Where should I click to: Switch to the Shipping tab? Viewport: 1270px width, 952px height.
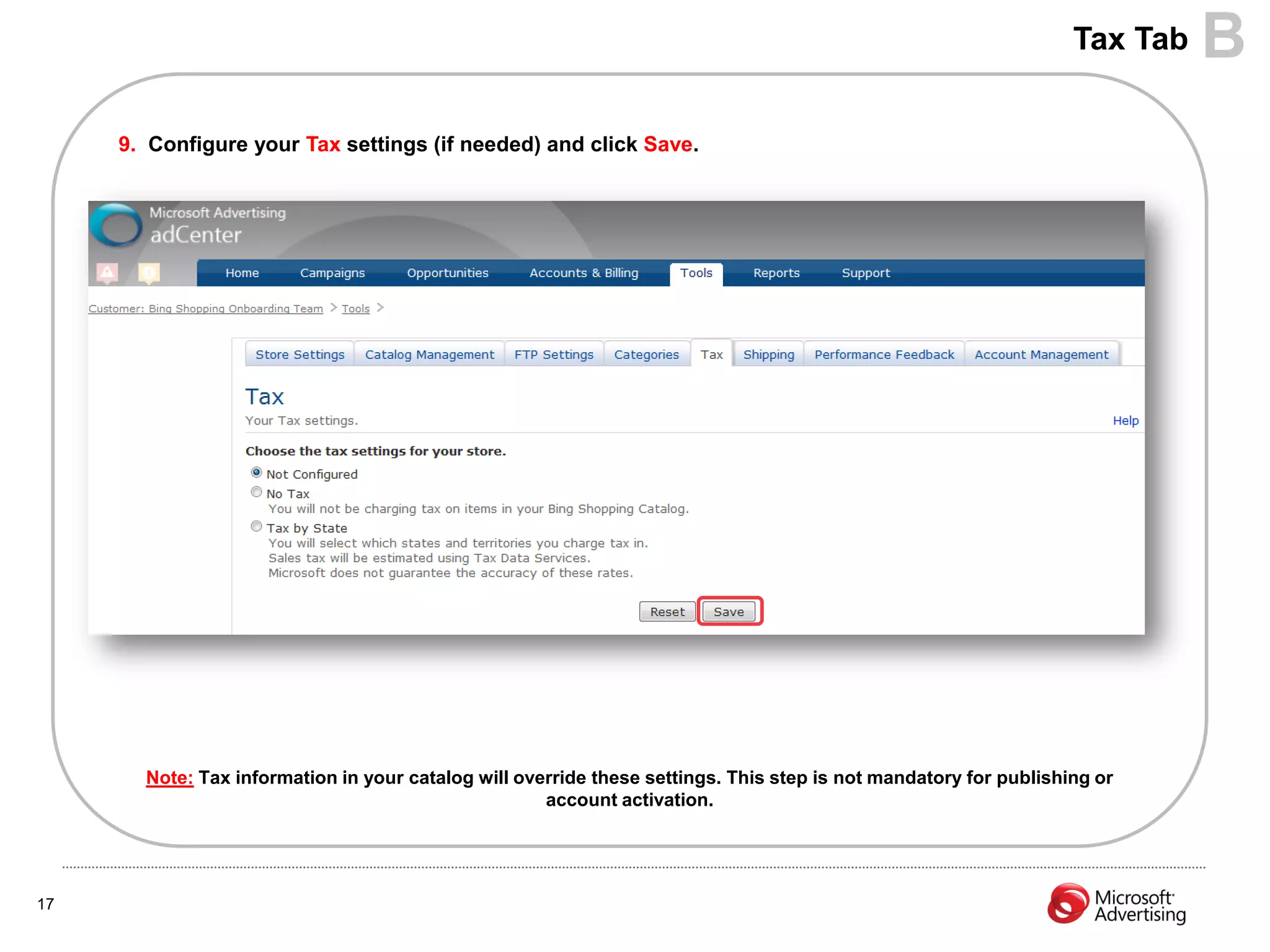(768, 355)
